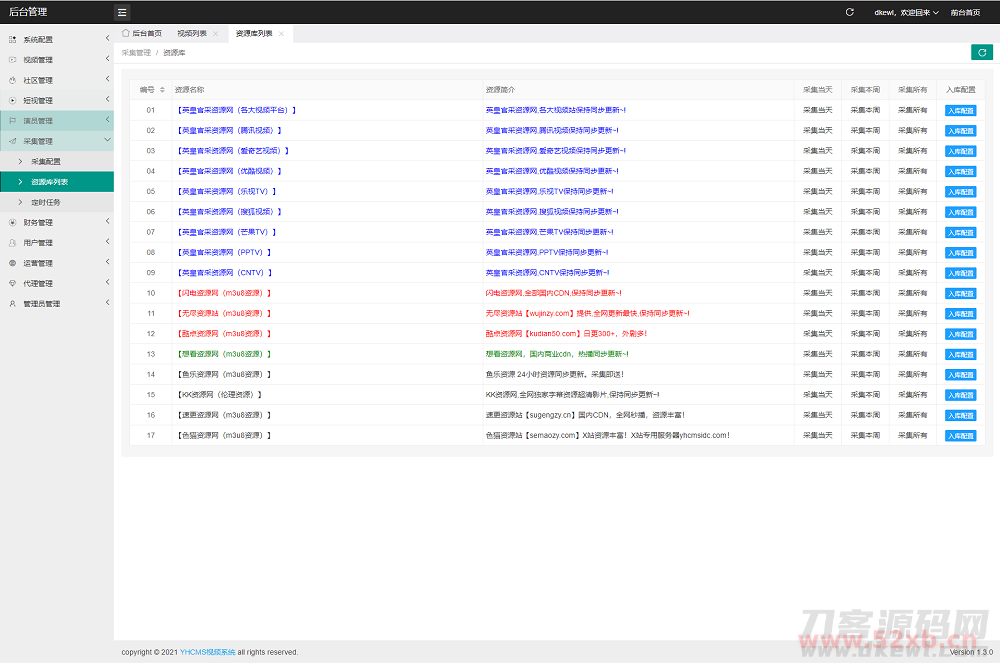Viewport: 1000px width, 663px height.
Task: Open 采集配置 in the sidebar submenu
Action: pos(46,162)
